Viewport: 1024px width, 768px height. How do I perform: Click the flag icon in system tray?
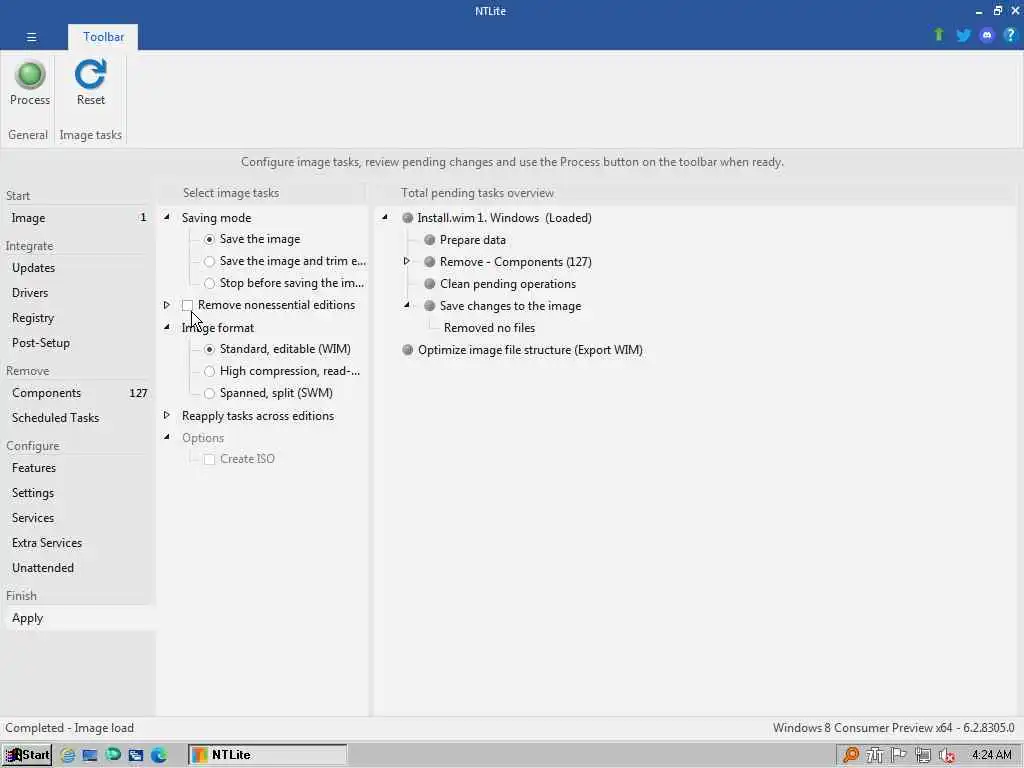tap(899, 755)
